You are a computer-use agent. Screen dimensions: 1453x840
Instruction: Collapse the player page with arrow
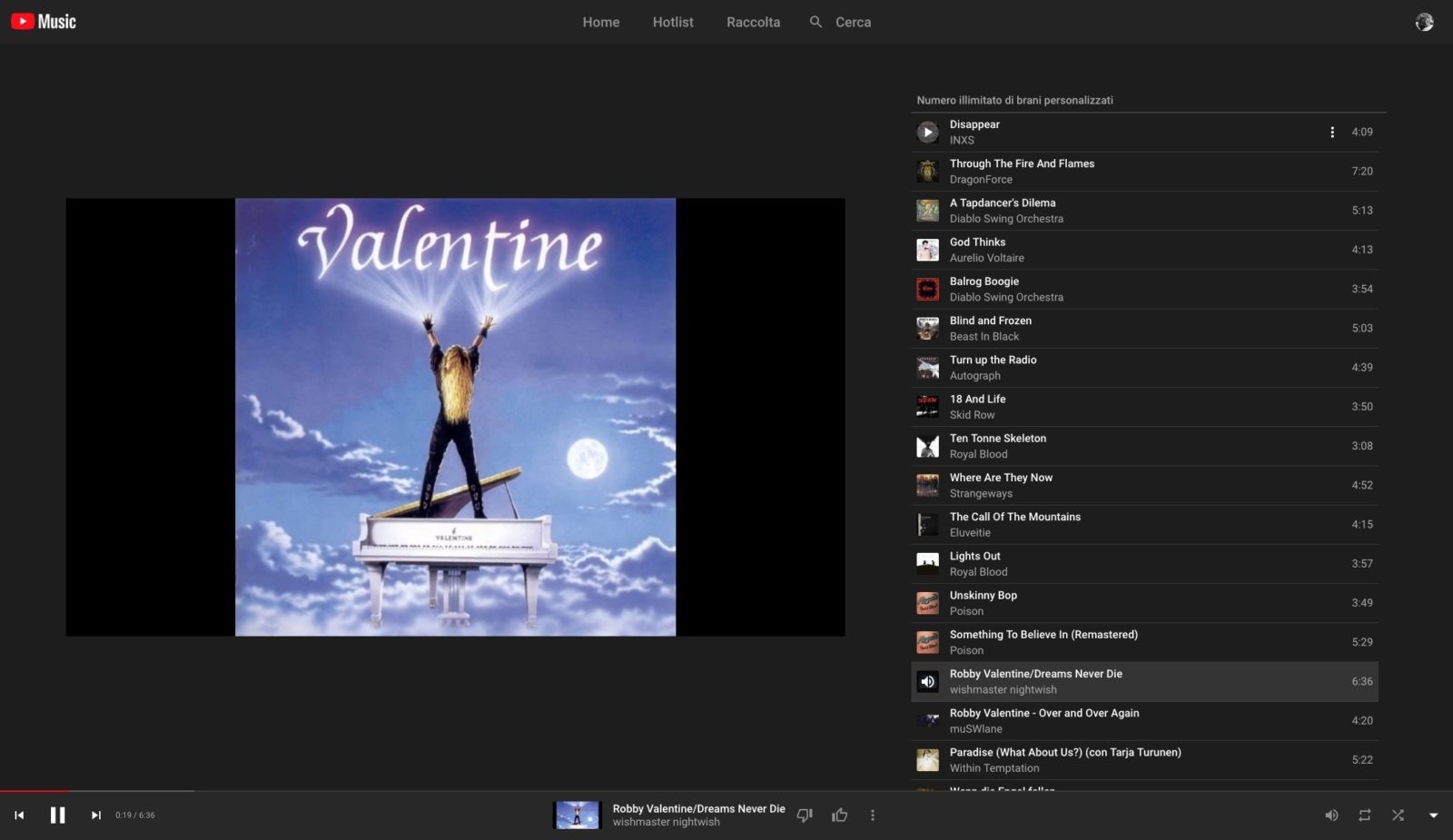(1433, 815)
